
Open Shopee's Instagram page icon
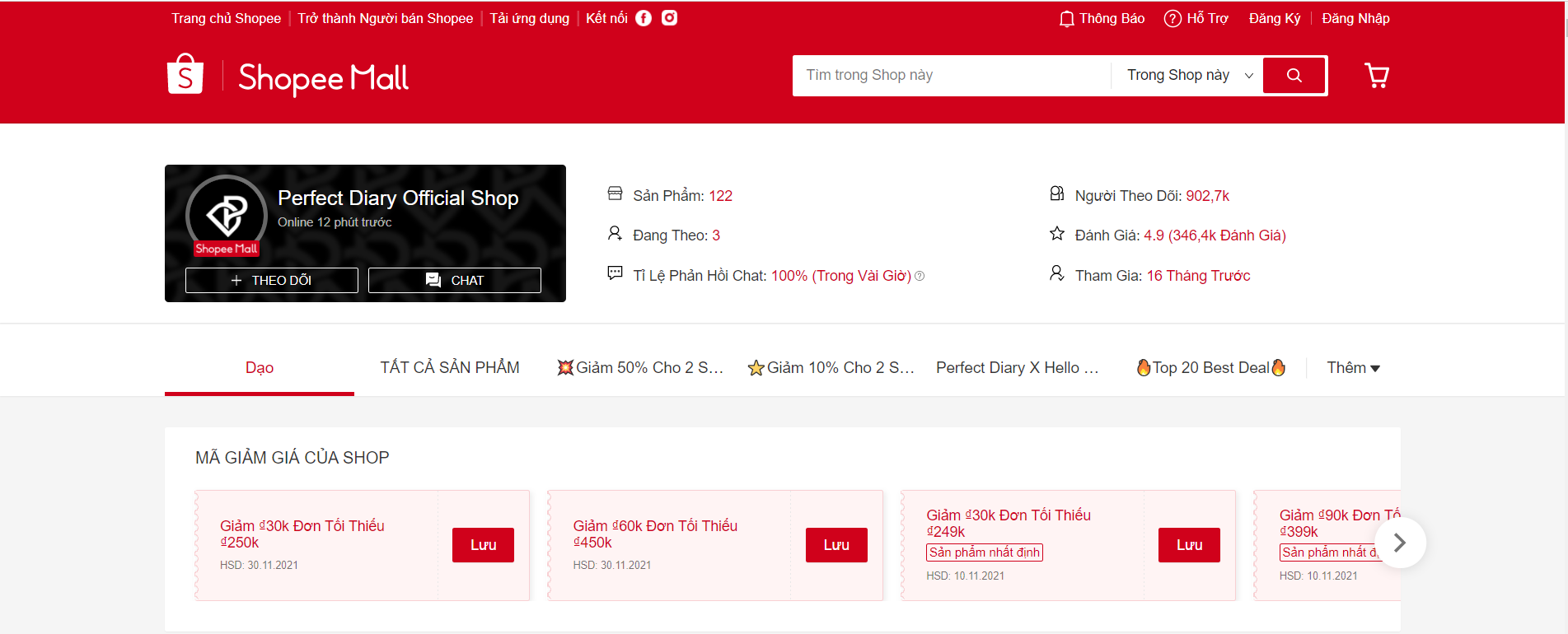pyautogui.click(x=670, y=18)
